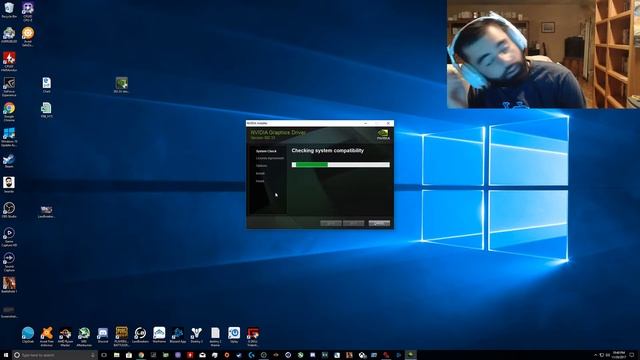Image resolution: width=640 pixels, height=360 pixels.
Task: Launch the Battlefield 1 desktop shortcut
Action: coord(9,284)
